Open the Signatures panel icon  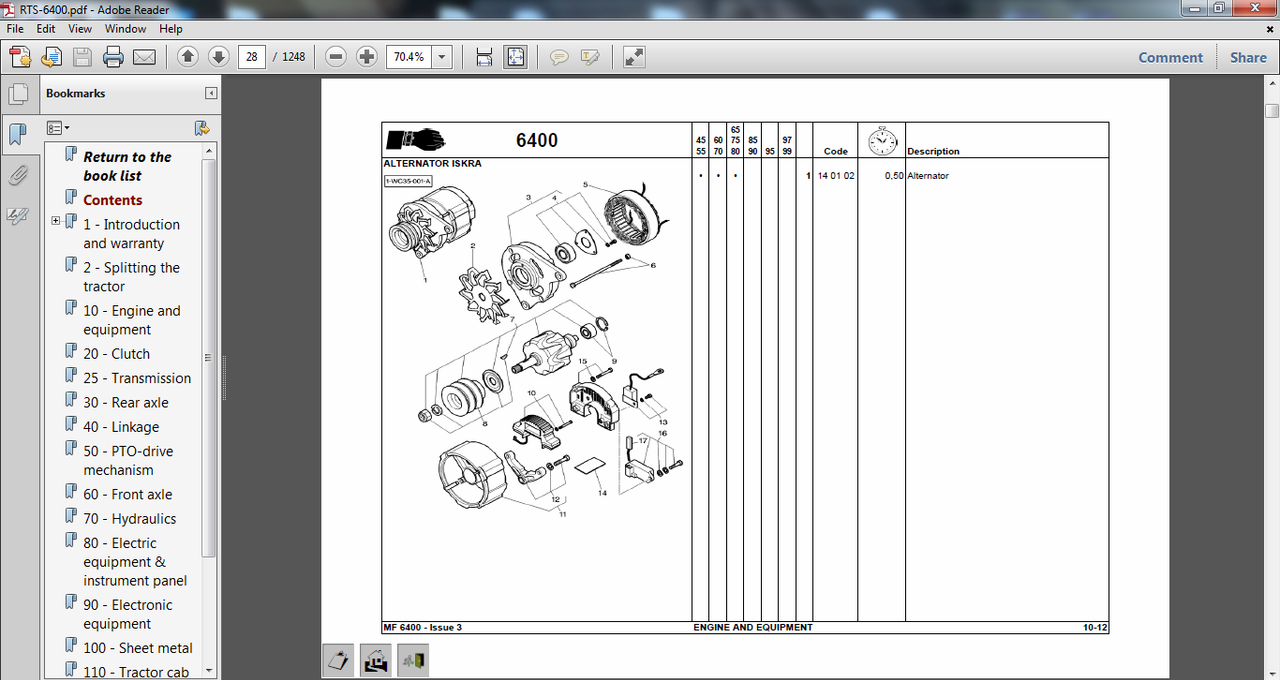click(18, 215)
